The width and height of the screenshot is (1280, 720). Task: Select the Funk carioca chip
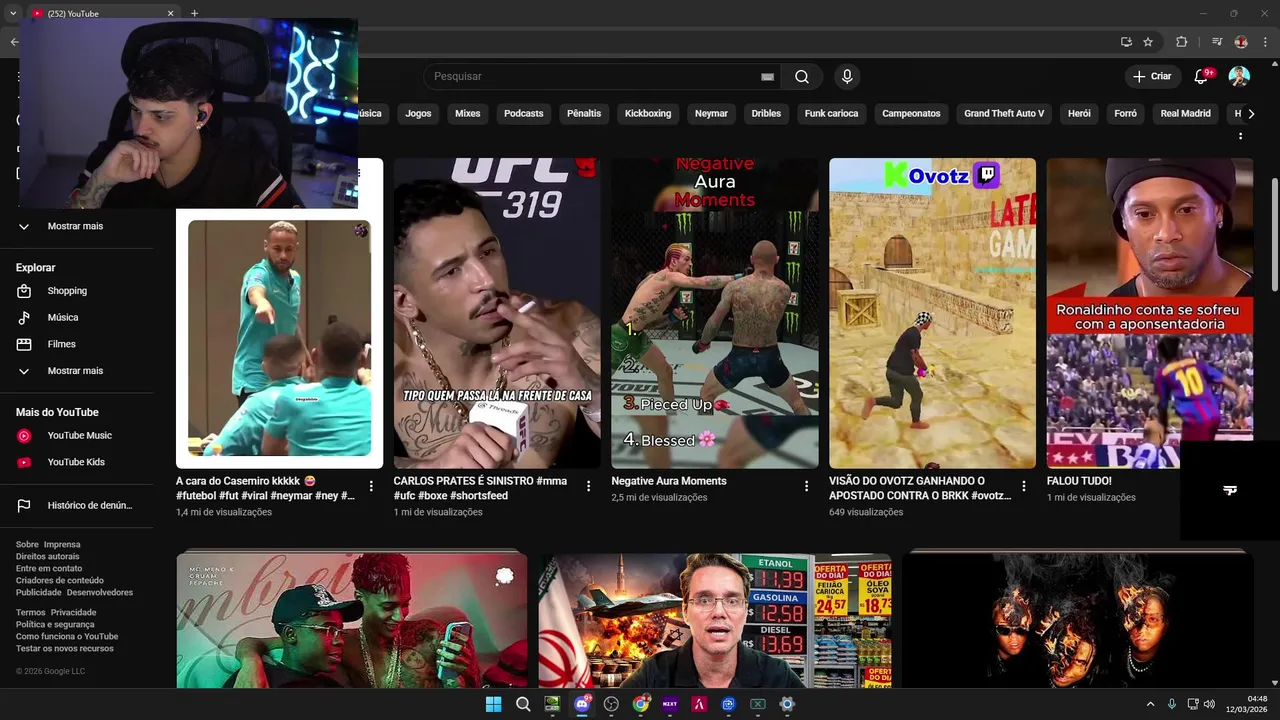coord(831,114)
